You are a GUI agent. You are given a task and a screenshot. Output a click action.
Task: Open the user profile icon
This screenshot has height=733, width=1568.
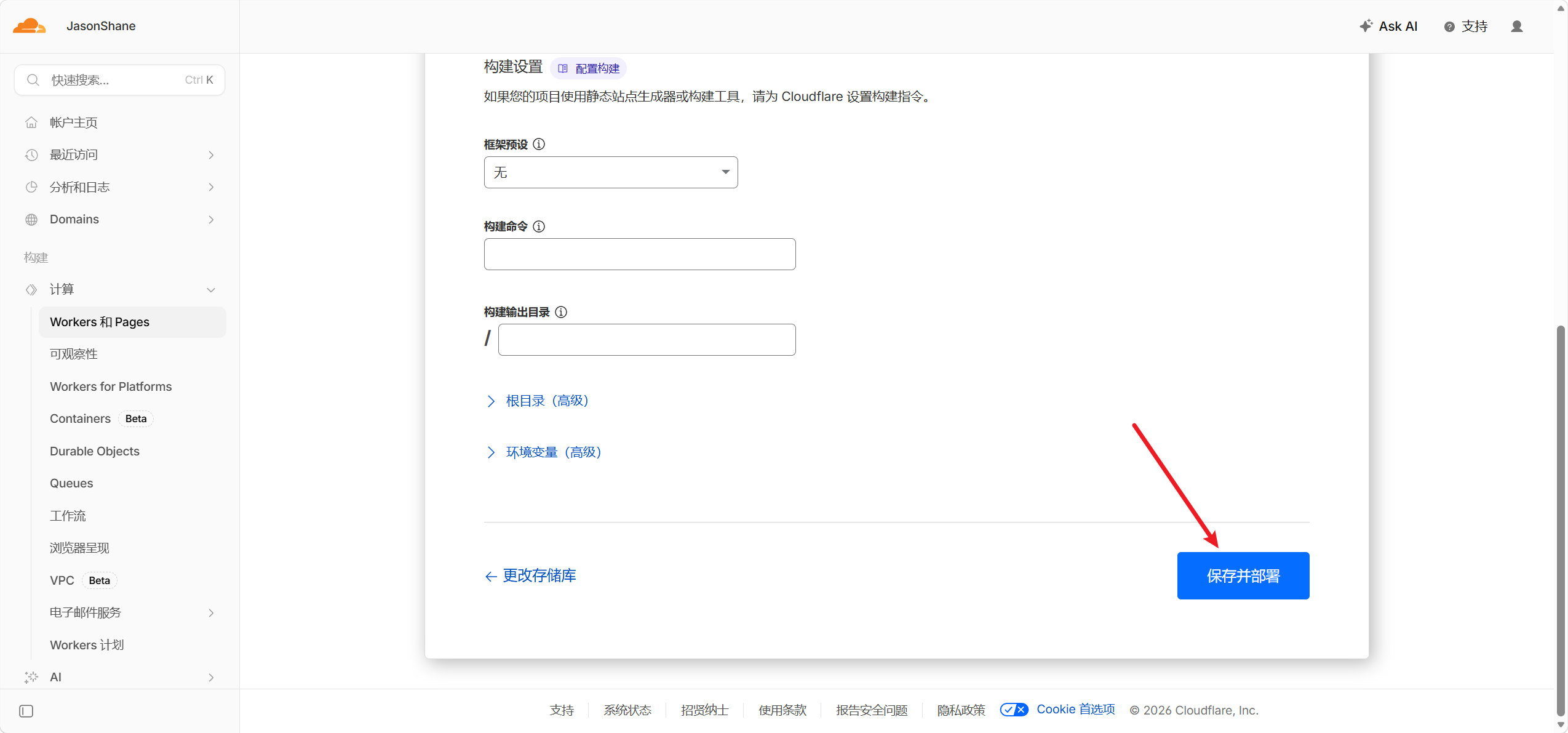pos(1516,26)
